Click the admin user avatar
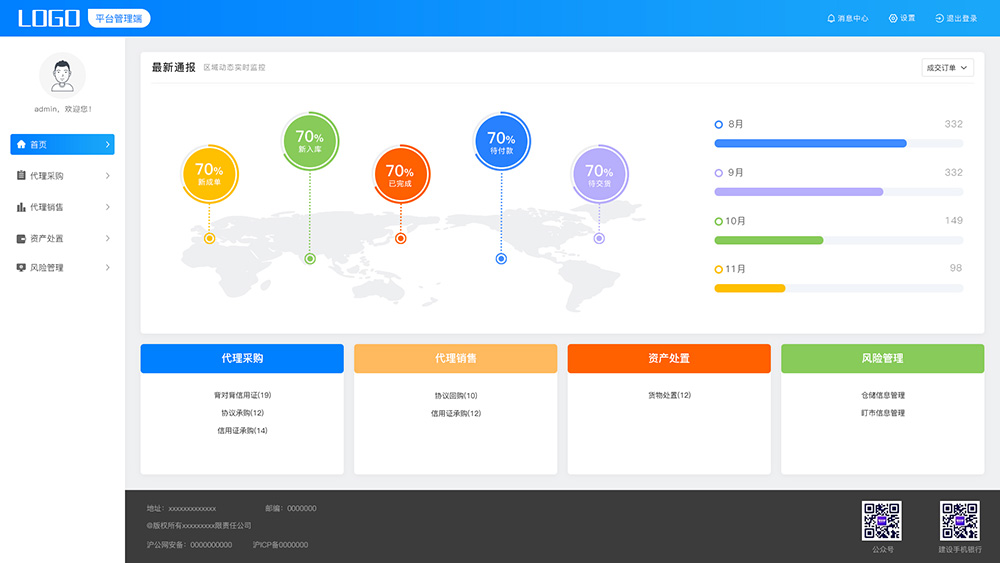1000x563 pixels. click(x=62, y=76)
